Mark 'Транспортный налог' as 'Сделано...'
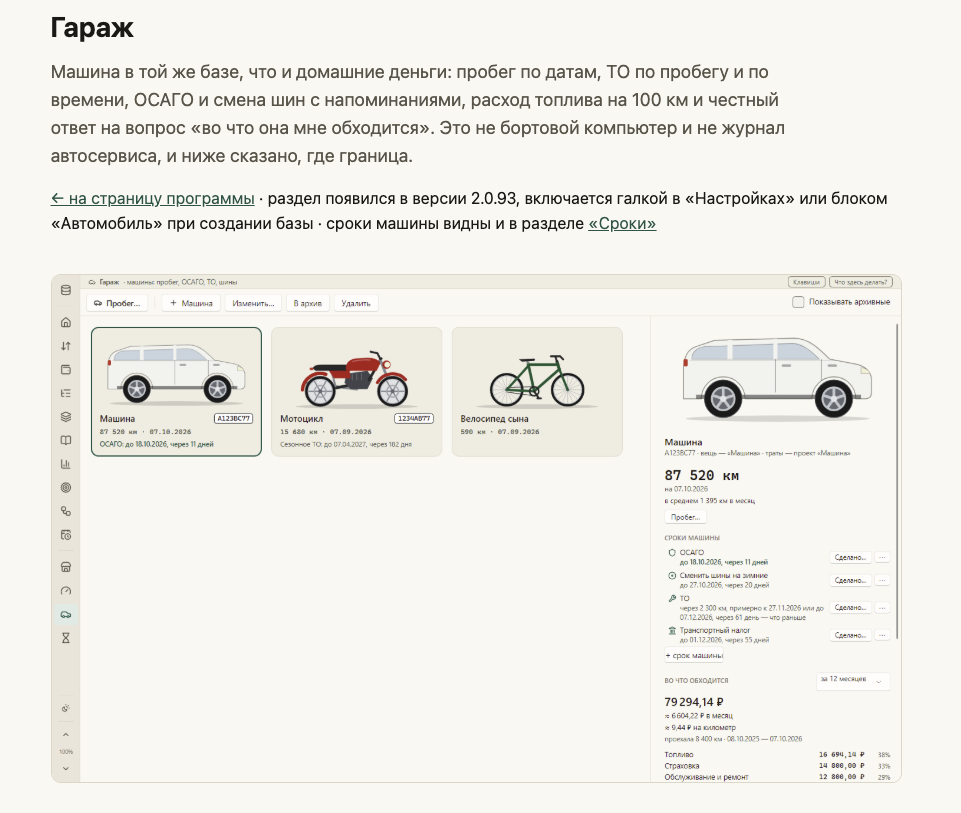The height and width of the screenshot is (813, 961). (850, 635)
